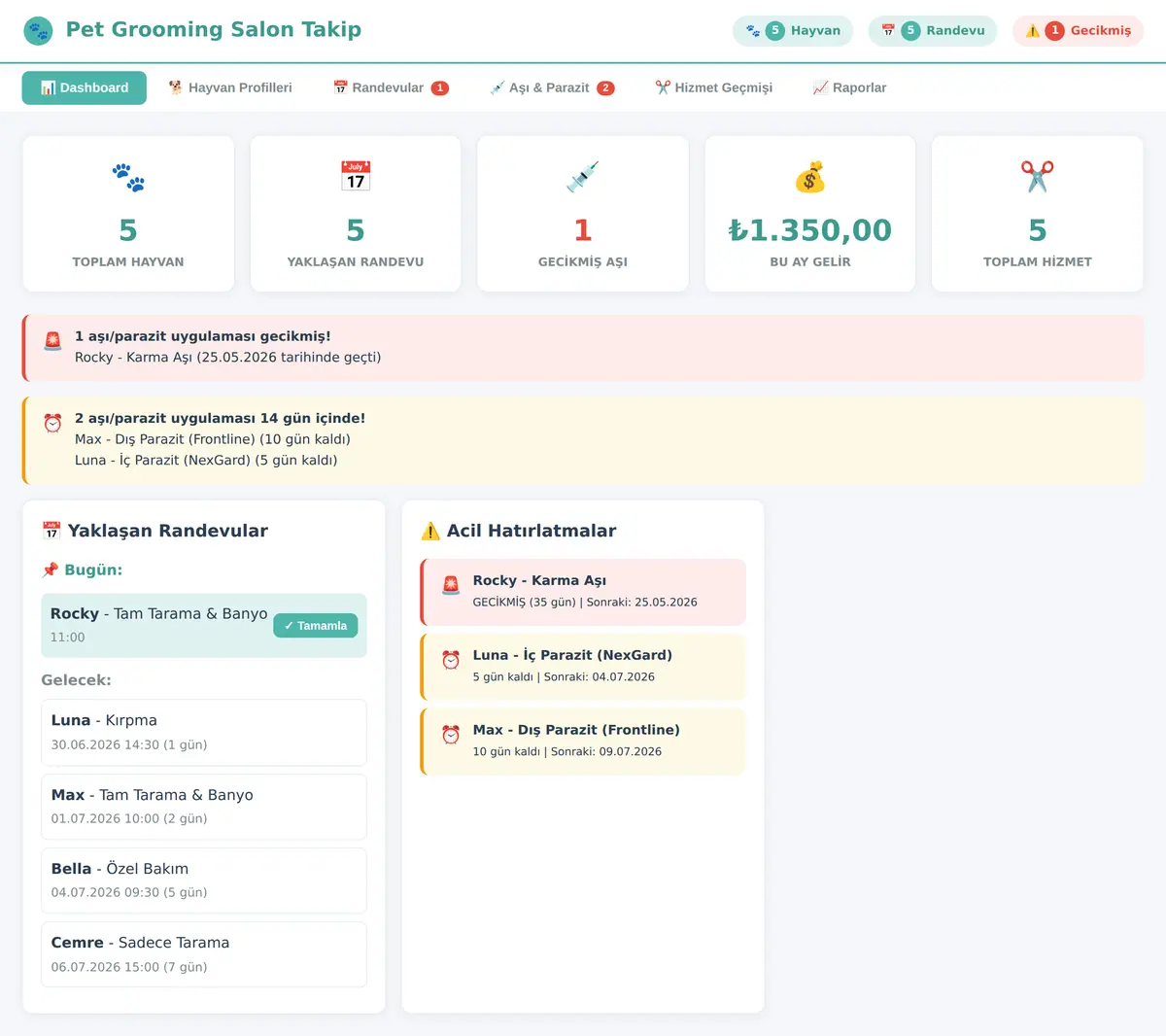Click the syringe icon on Gecikmiş Aşı card
Viewport: 1166px width, 1036px height.
coord(583,177)
